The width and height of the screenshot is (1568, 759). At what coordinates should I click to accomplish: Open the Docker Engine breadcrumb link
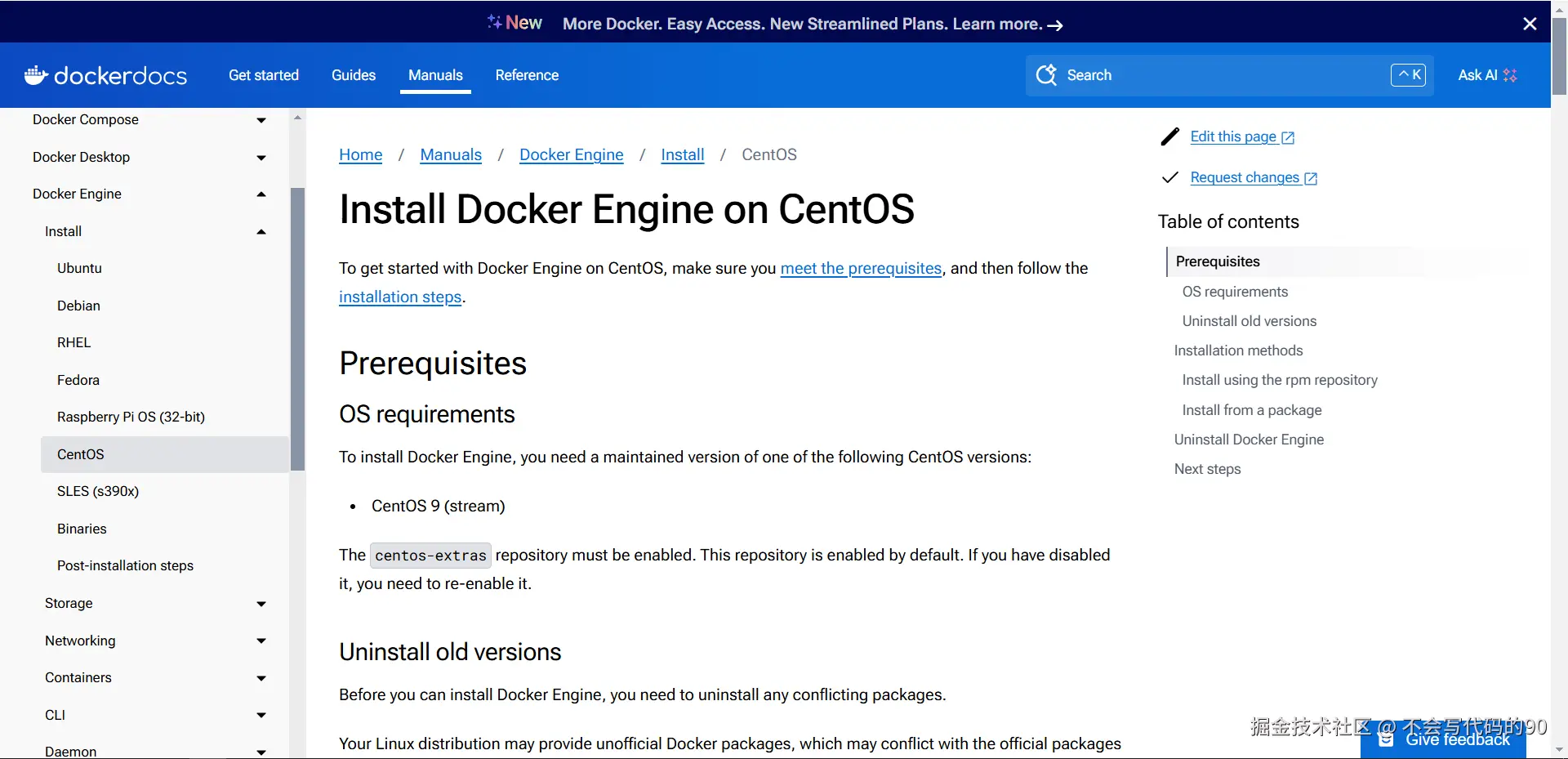coord(571,154)
